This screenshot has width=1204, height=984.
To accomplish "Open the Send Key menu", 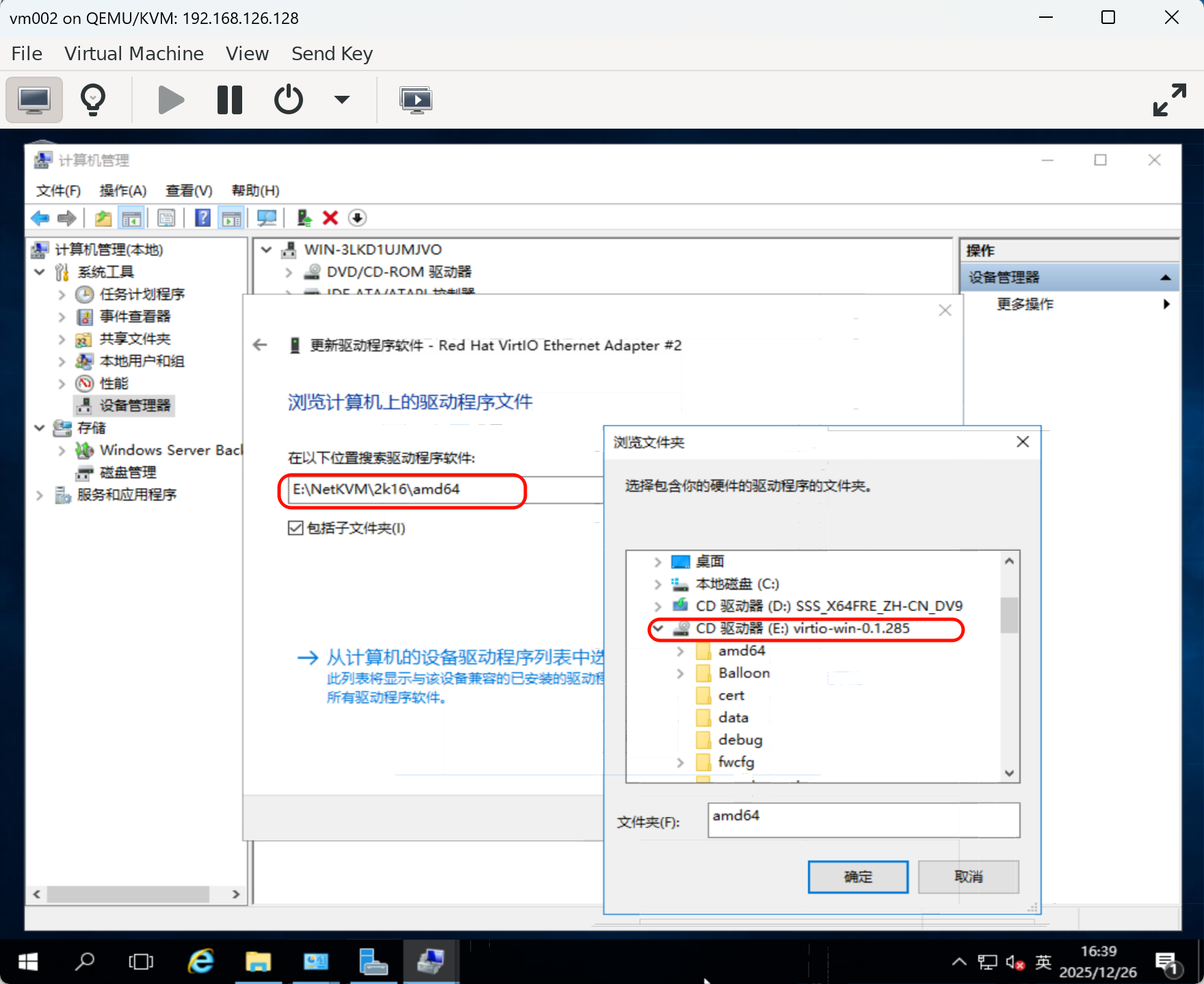I will [x=332, y=53].
